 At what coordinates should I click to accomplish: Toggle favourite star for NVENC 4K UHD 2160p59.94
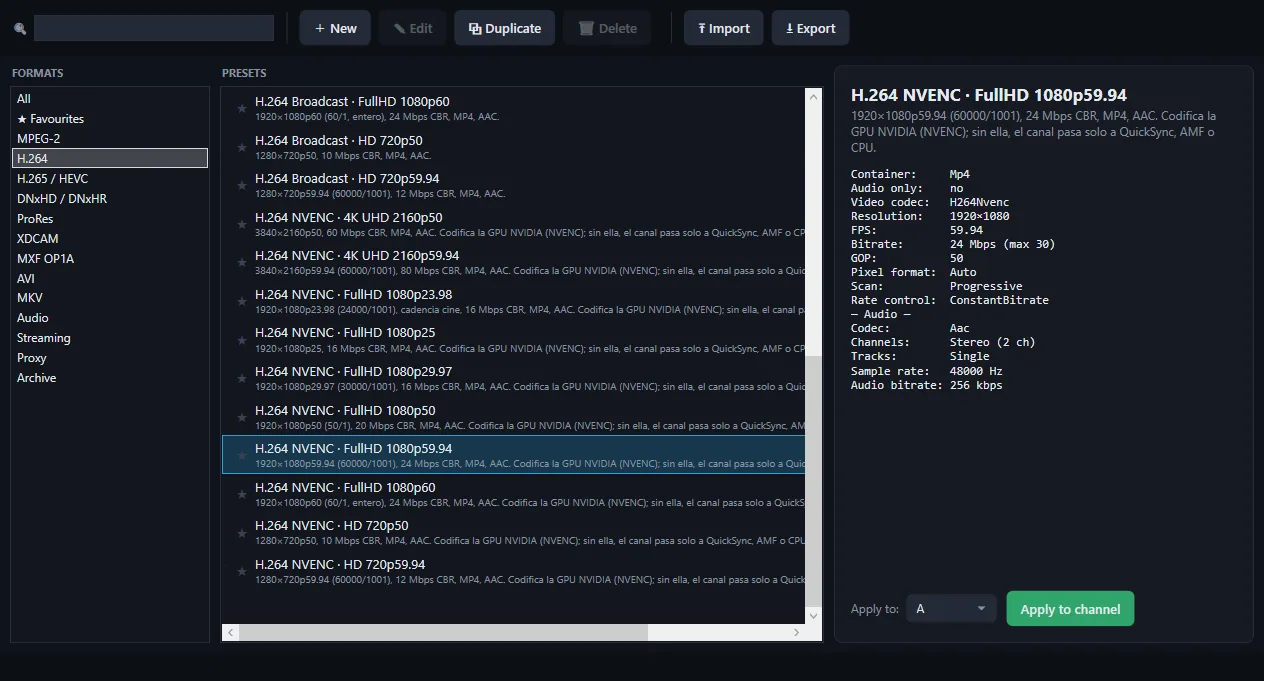pyautogui.click(x=241, y=263)
